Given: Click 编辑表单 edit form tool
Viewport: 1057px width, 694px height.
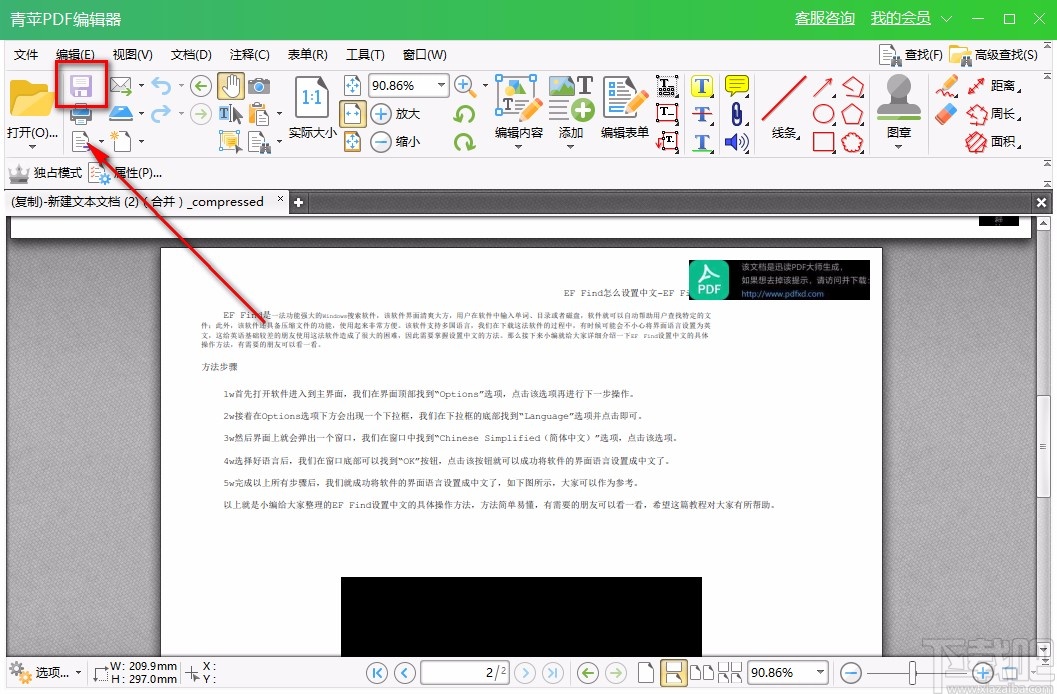Looking at the screenshot, I should [624, 108].
